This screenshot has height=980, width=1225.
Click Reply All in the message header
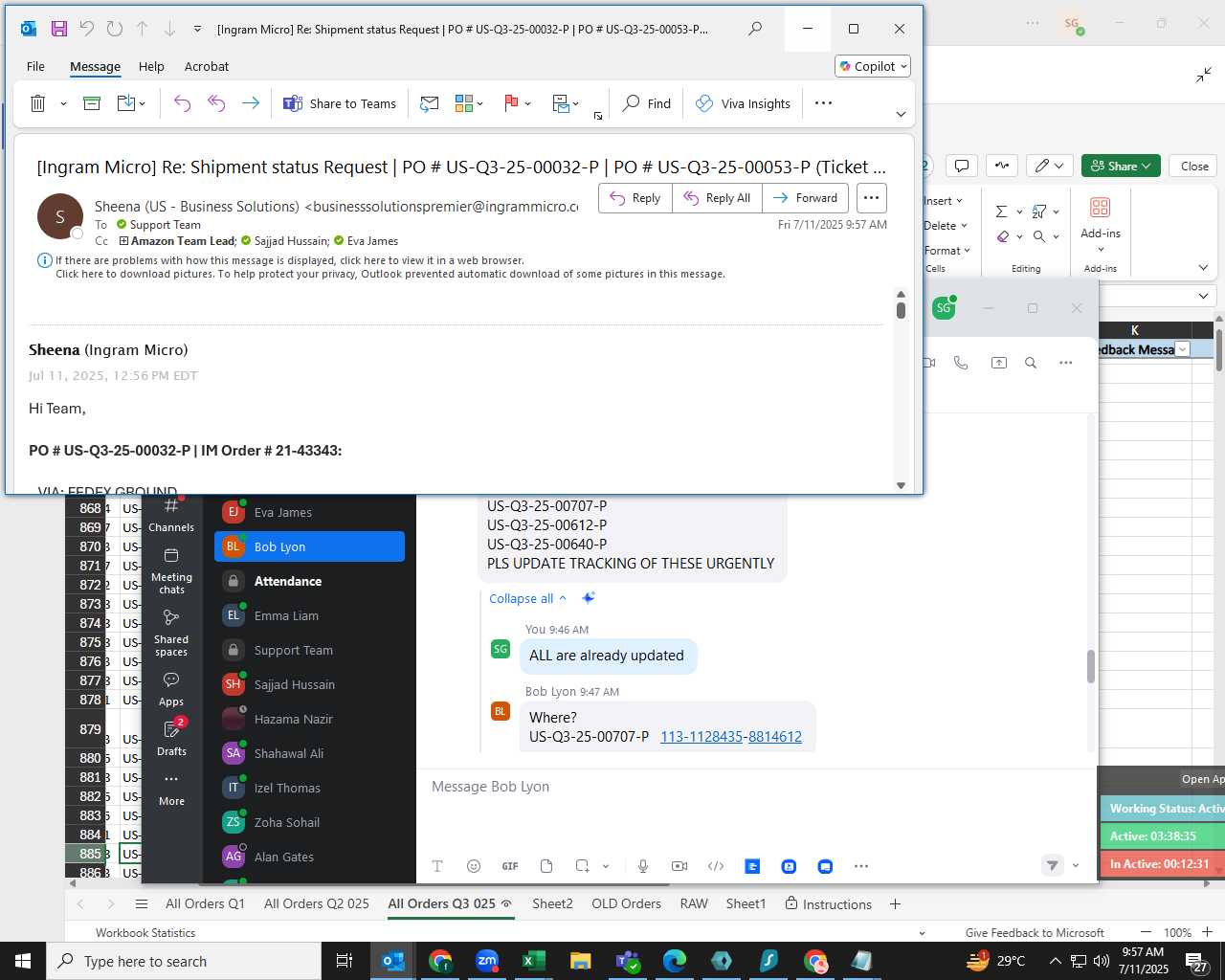tap(718, 198)
